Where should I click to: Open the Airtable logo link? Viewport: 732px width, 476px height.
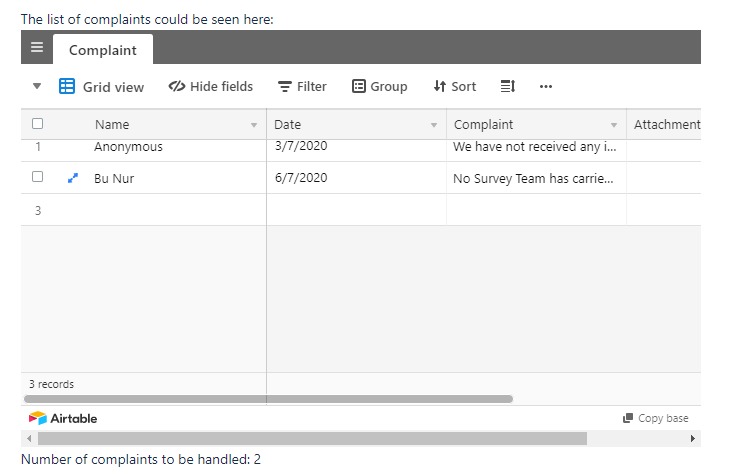pos(63,418)
